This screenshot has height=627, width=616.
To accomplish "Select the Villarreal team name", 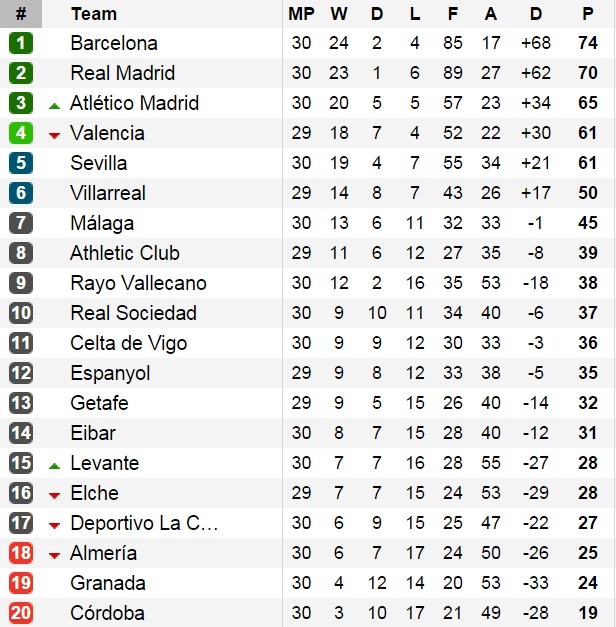I will coord(108,193).
